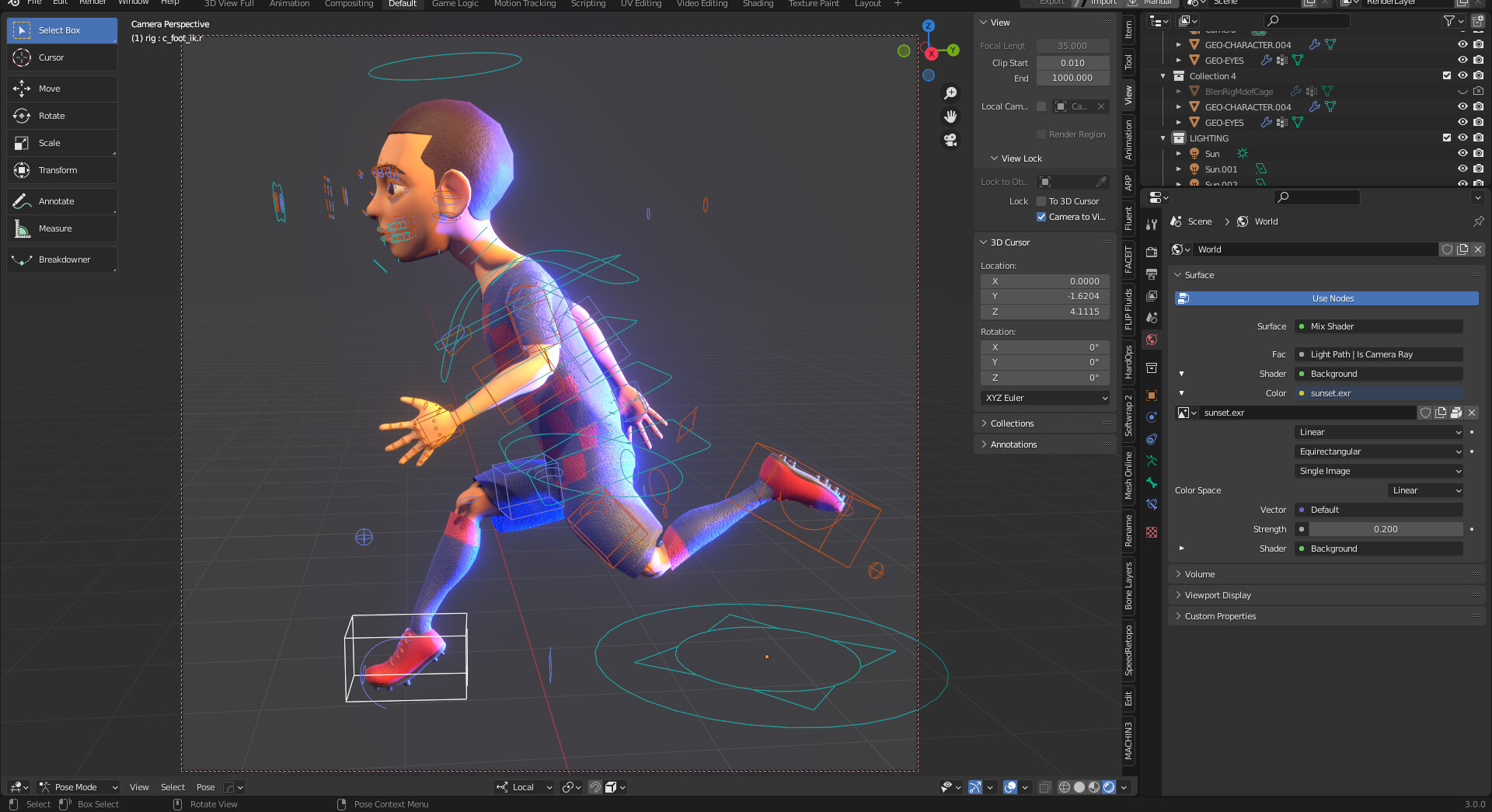Hide GEO-EYES in the viewport

coord(1463,60)
